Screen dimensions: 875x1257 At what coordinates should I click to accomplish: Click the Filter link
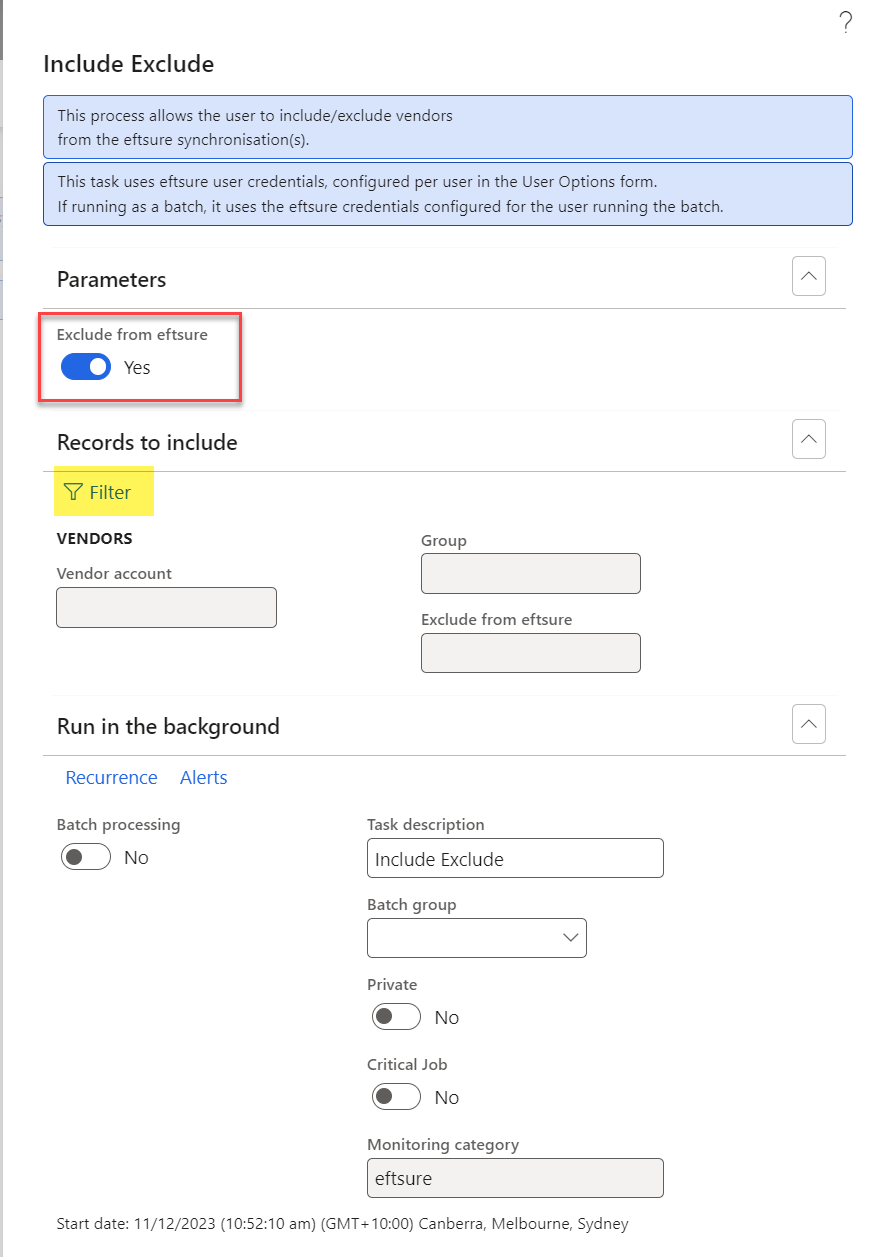tap(110, 492)
